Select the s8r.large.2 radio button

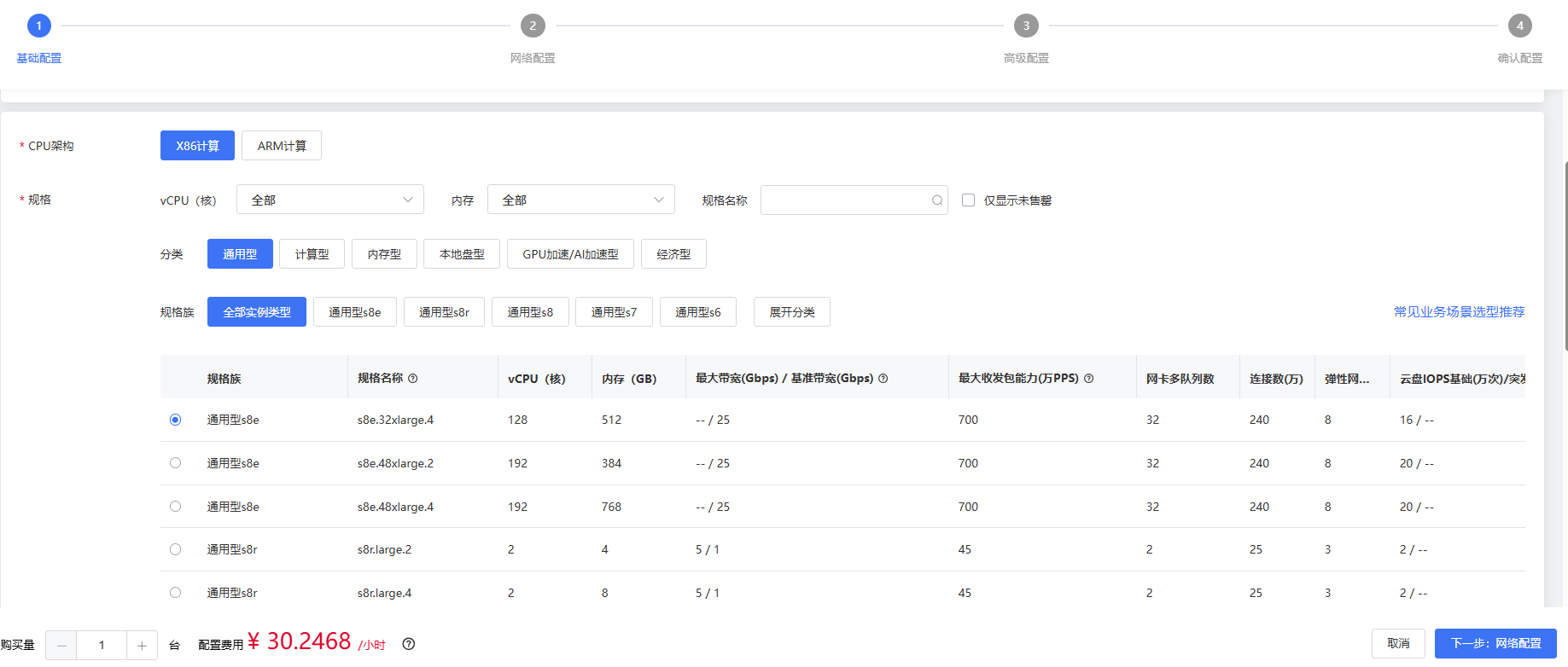[175, 549]
